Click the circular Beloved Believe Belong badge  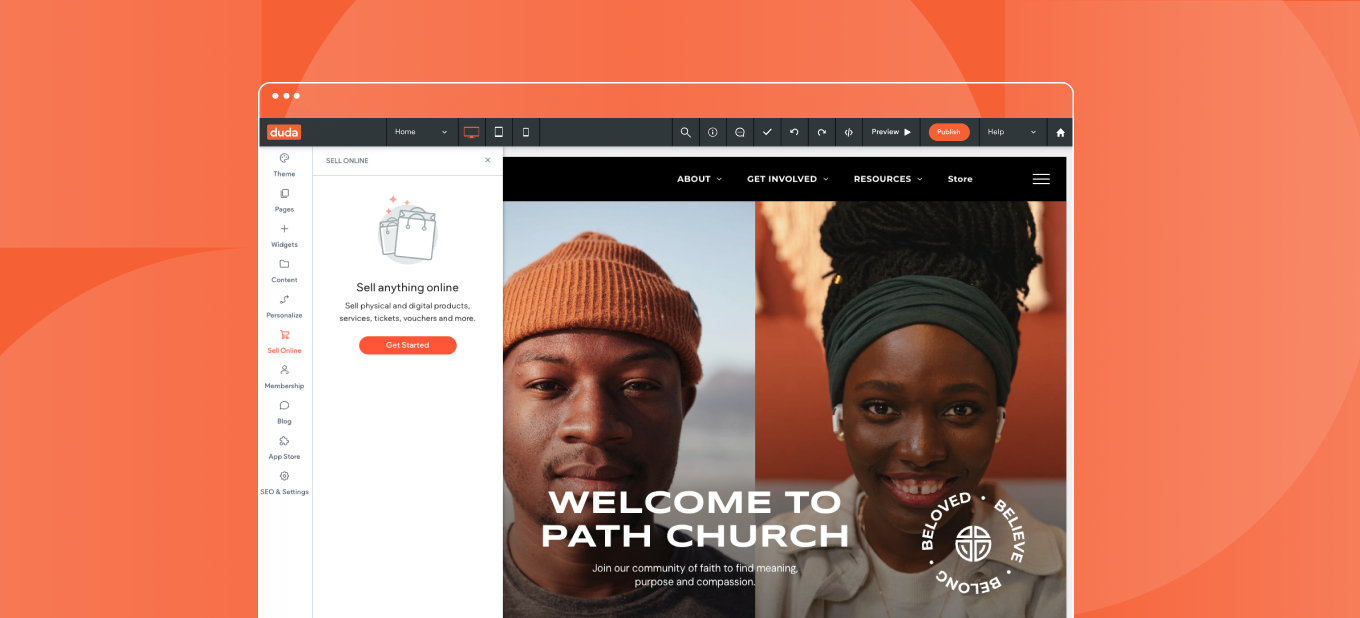pos(972,543)
